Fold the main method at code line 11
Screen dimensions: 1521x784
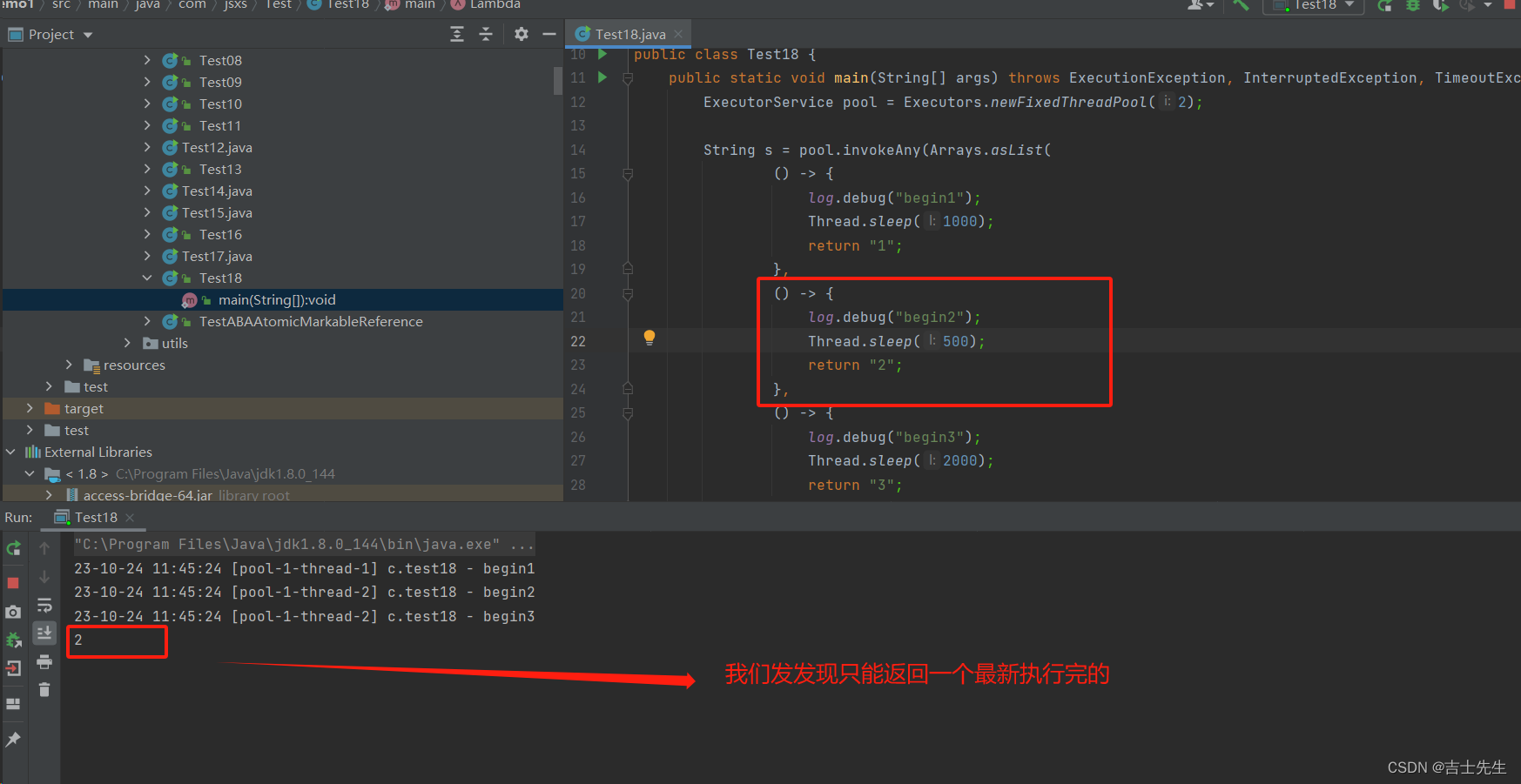(628, 78)
